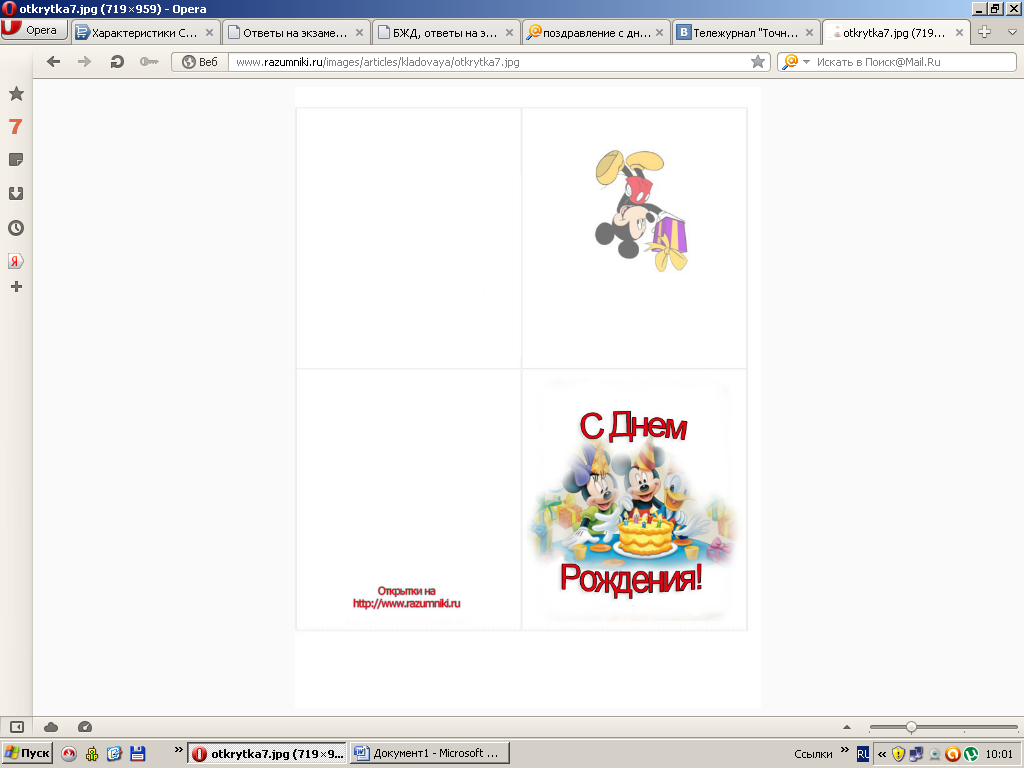Open the closed tabs dropdown arrow

1012,32
